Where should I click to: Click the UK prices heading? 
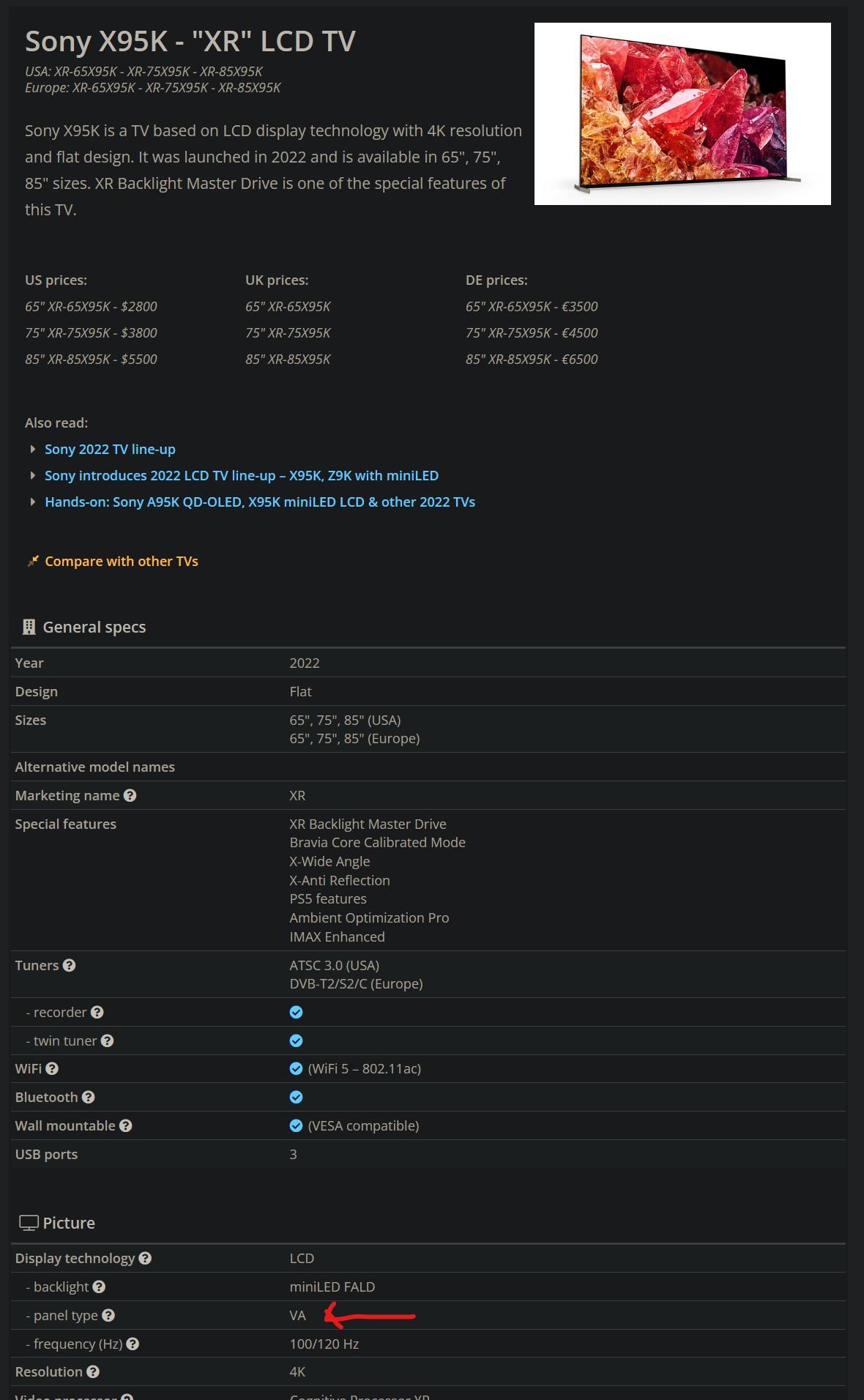click(277, 280)
